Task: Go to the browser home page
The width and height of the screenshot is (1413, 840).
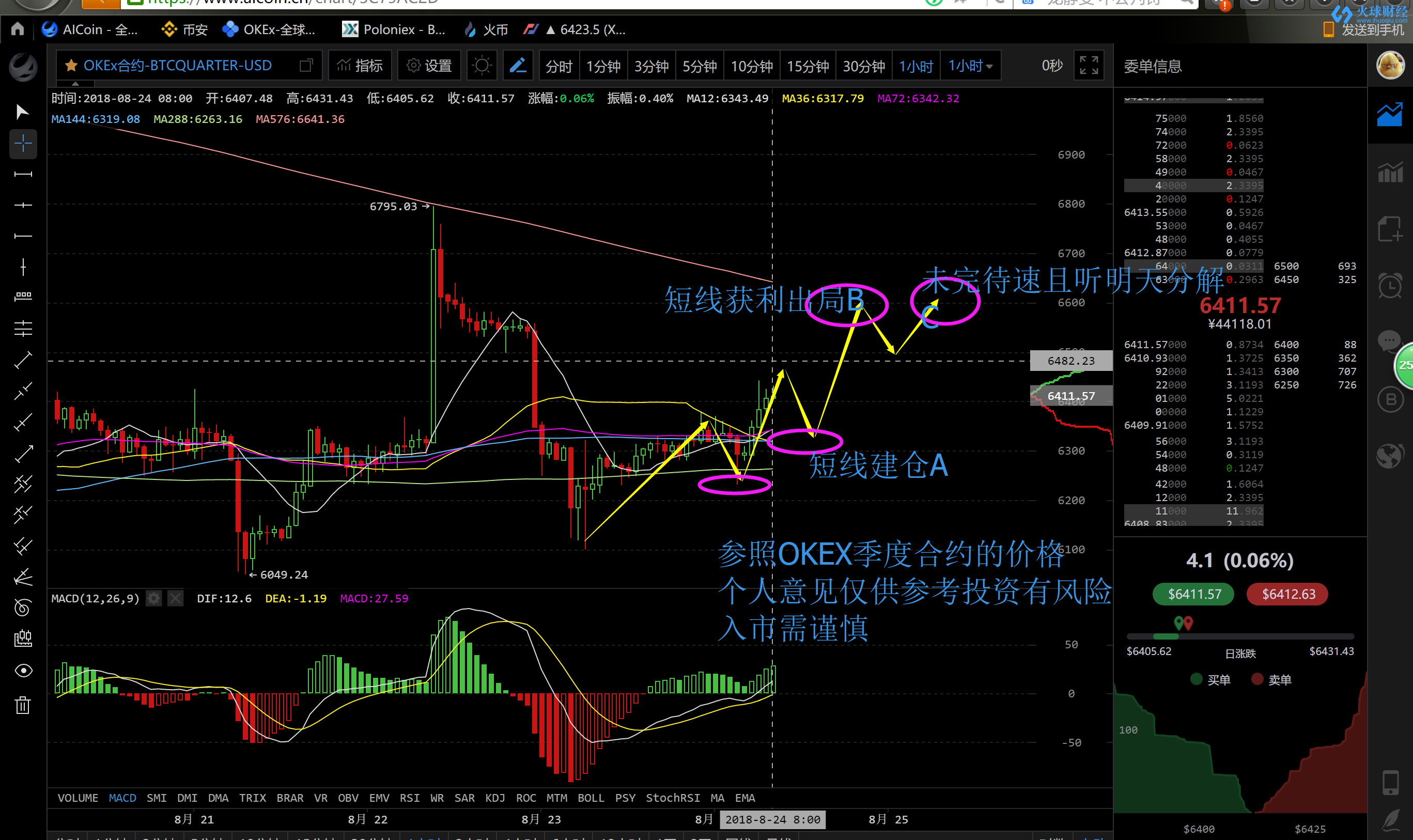Action: 18,28
